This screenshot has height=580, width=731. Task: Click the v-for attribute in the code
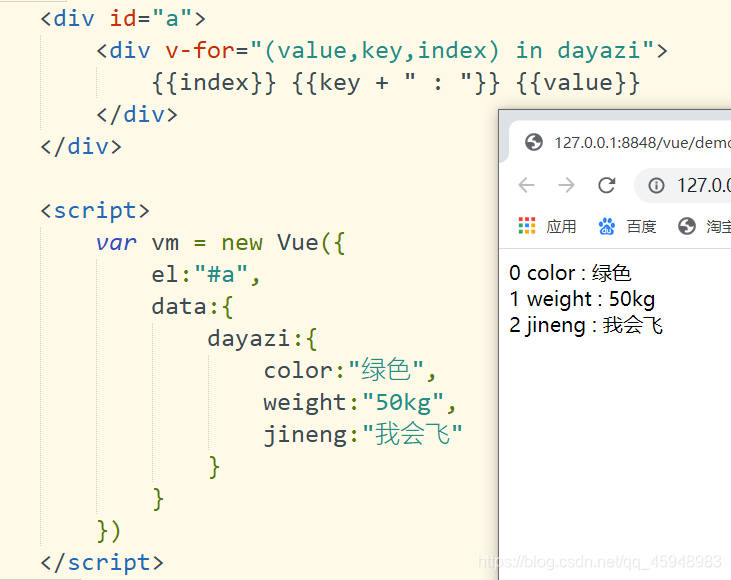coord(200,50)
